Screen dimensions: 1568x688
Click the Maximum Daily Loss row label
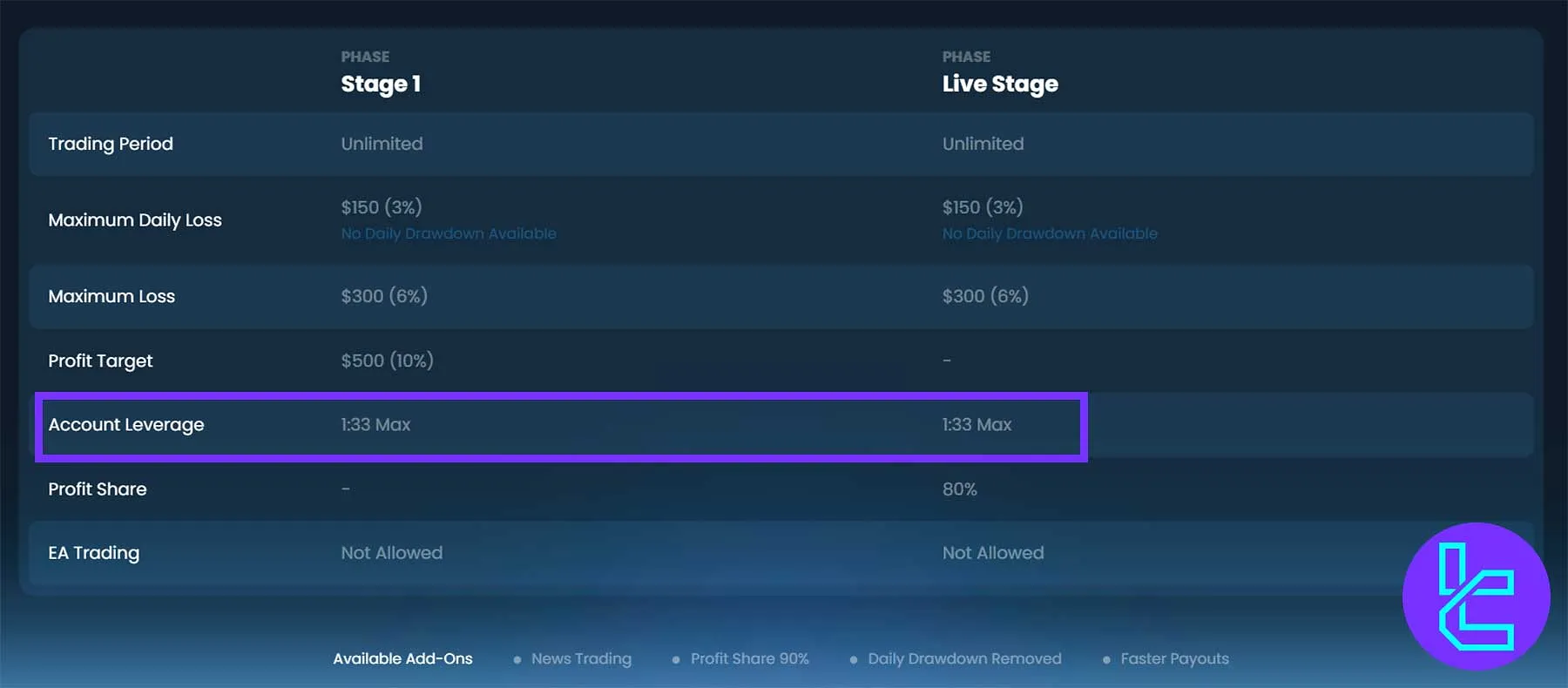[x=135, y=220]
